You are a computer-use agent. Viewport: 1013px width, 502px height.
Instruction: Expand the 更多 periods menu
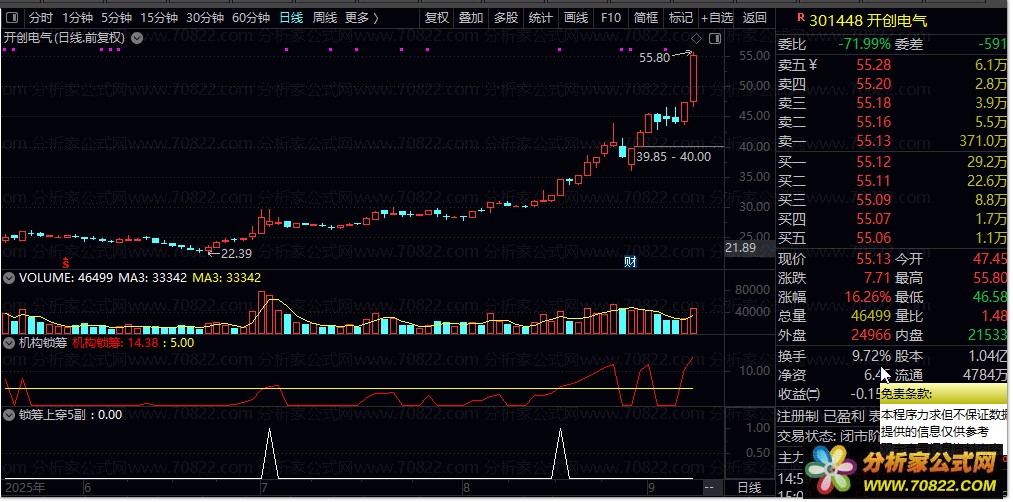[362, 17]
